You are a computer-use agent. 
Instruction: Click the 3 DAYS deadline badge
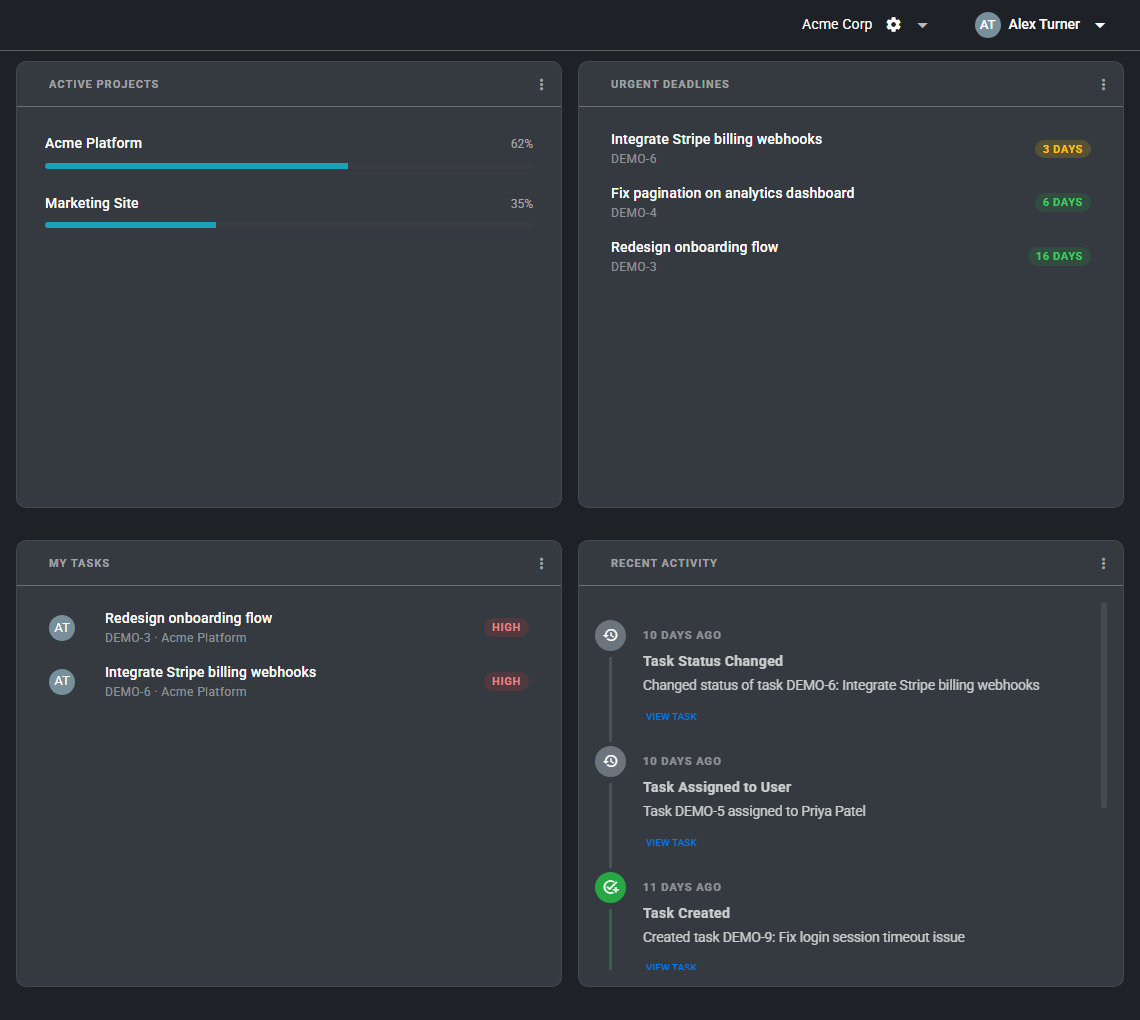1062,149
